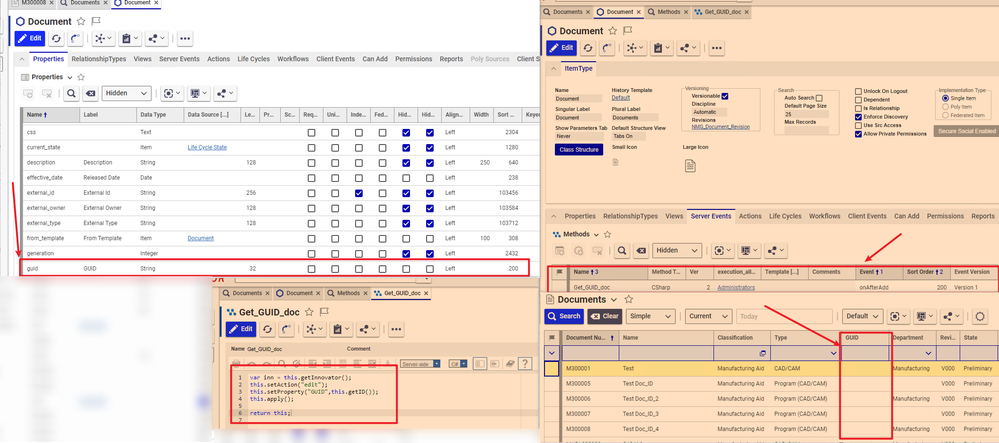Open the Hidden dropdown in Properties toolbar

[126, 93]
